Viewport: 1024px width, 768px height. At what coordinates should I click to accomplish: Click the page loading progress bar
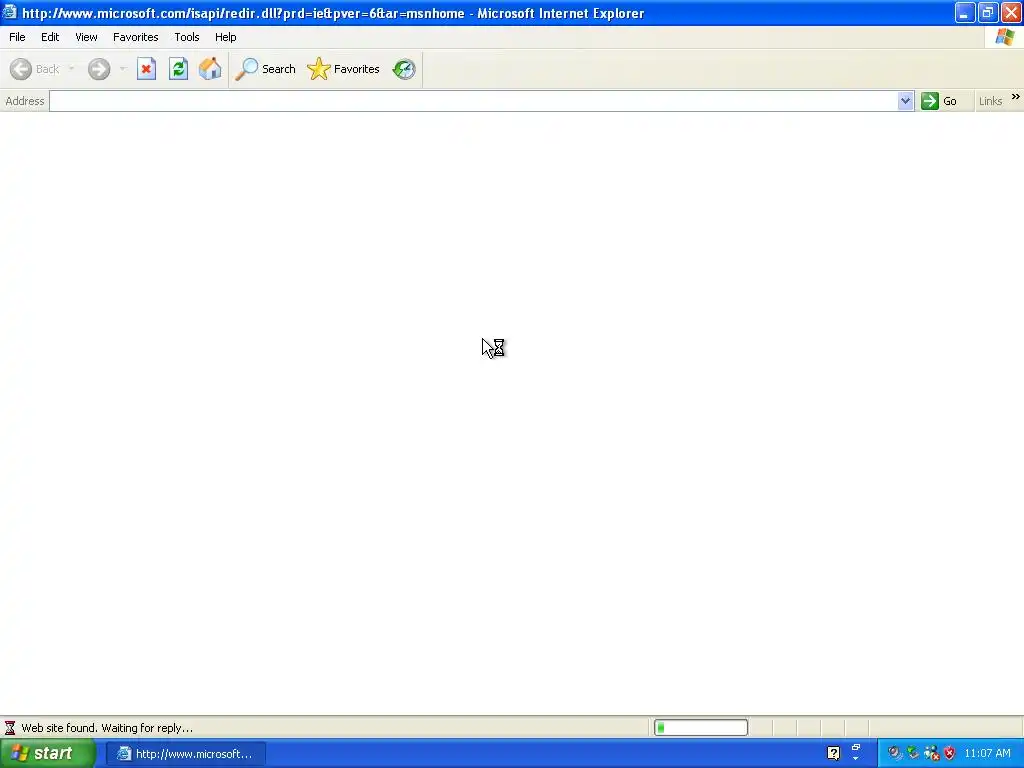(x=701, y=728)
